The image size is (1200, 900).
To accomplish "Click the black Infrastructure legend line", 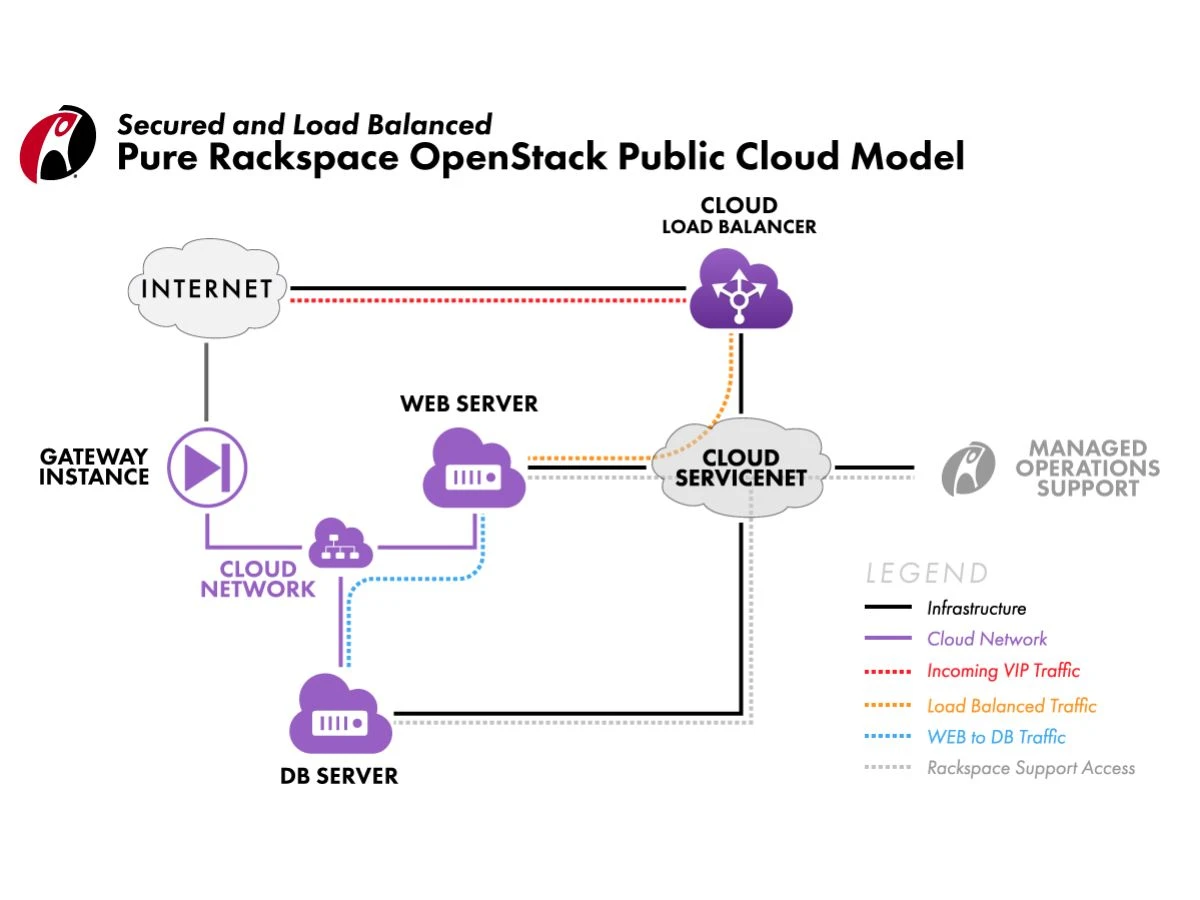I will coord(887,607).
